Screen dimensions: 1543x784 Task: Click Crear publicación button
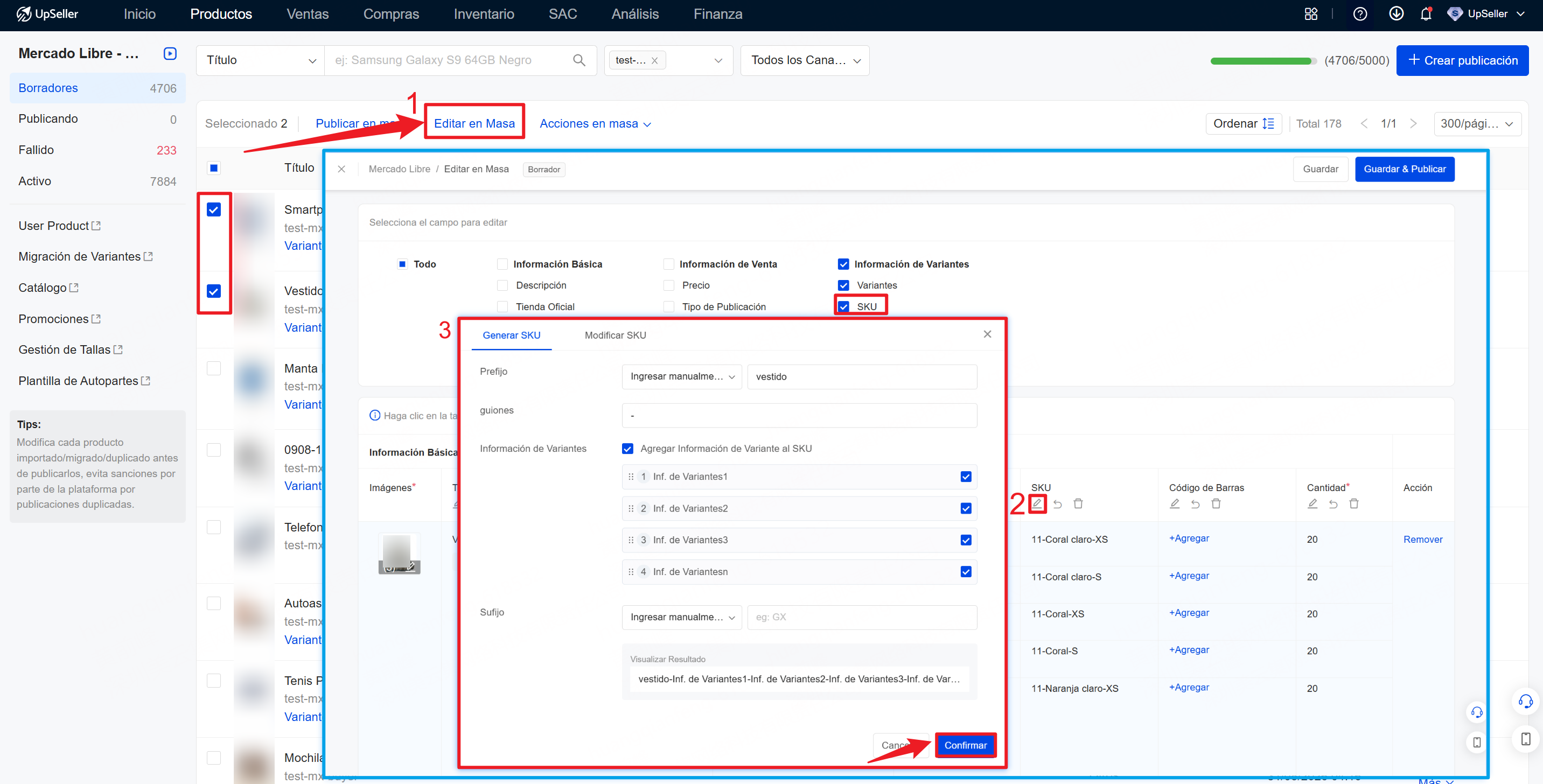tap(1462, 60)
